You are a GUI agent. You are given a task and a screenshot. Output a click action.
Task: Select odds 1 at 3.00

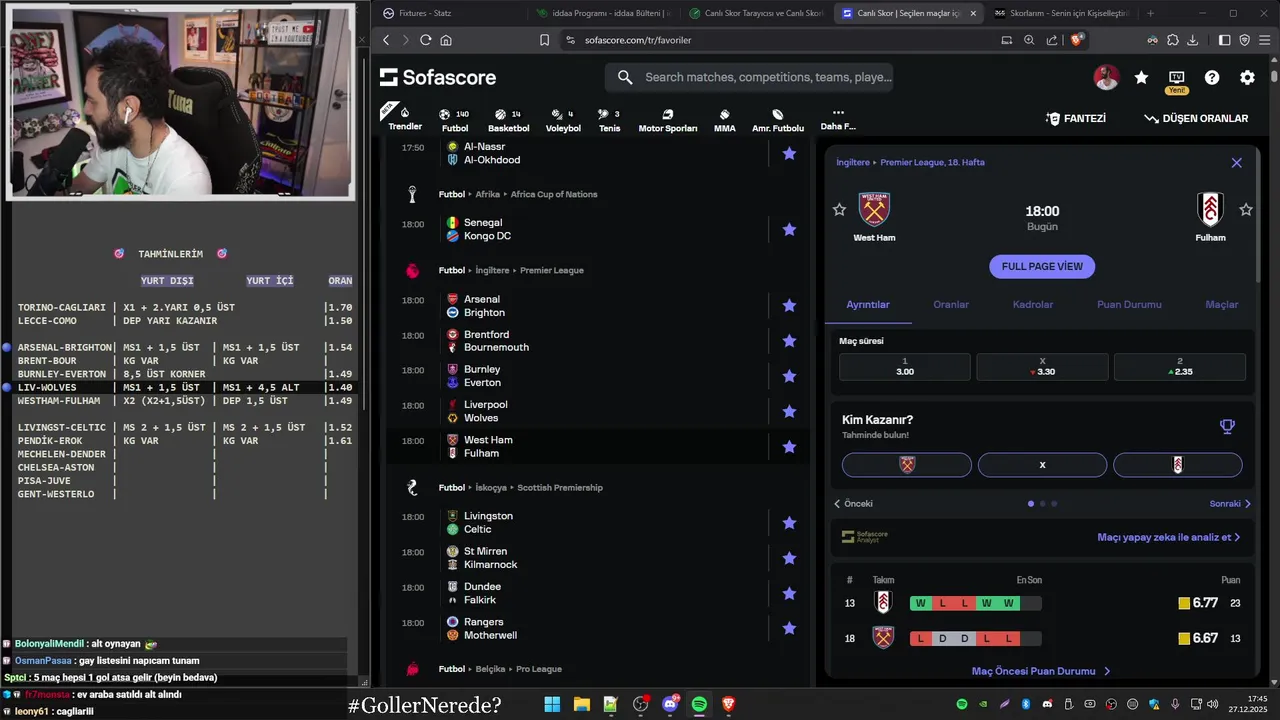pyautogui.click(x=905, y=366)
